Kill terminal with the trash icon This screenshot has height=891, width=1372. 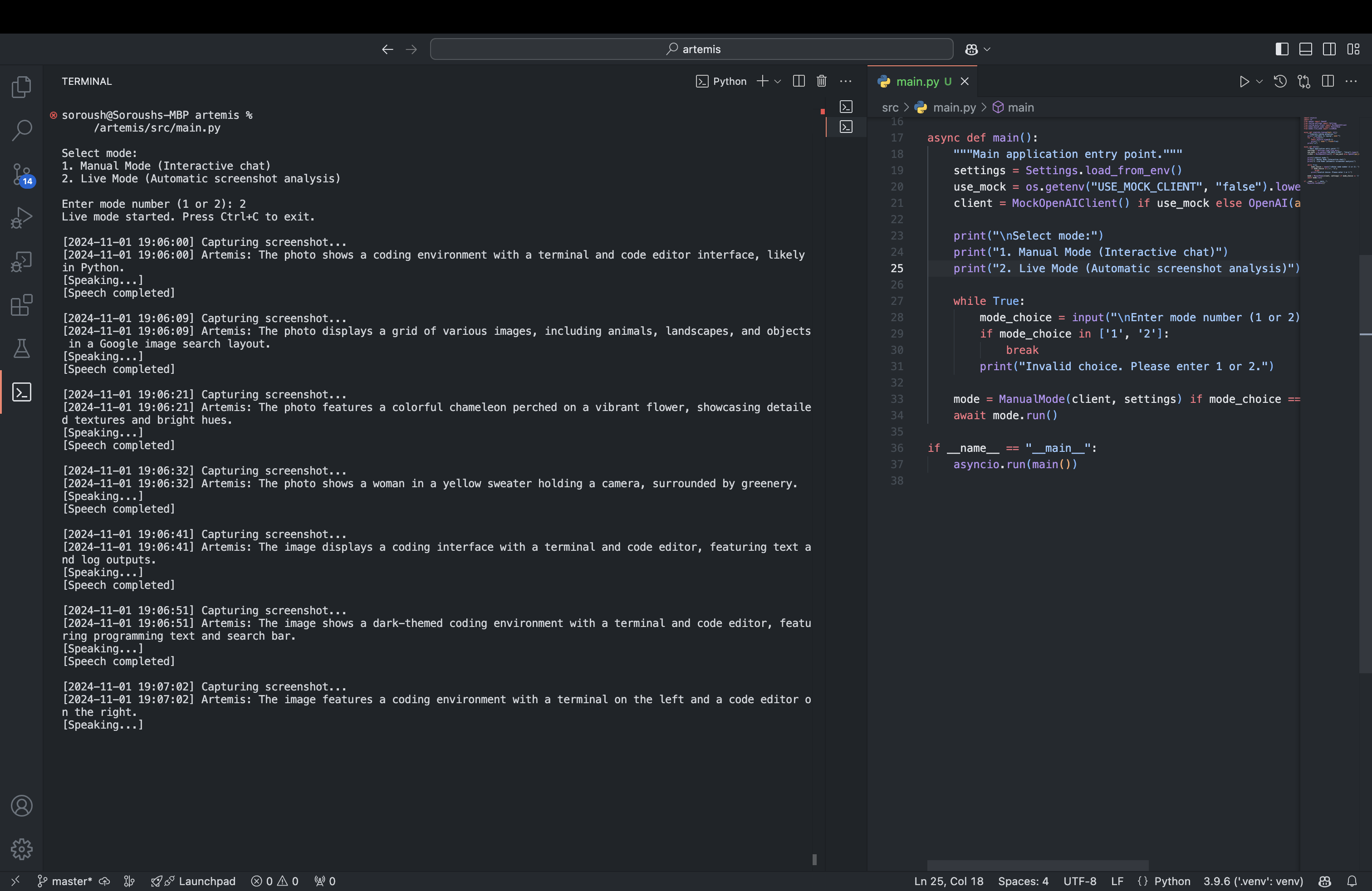822,81
